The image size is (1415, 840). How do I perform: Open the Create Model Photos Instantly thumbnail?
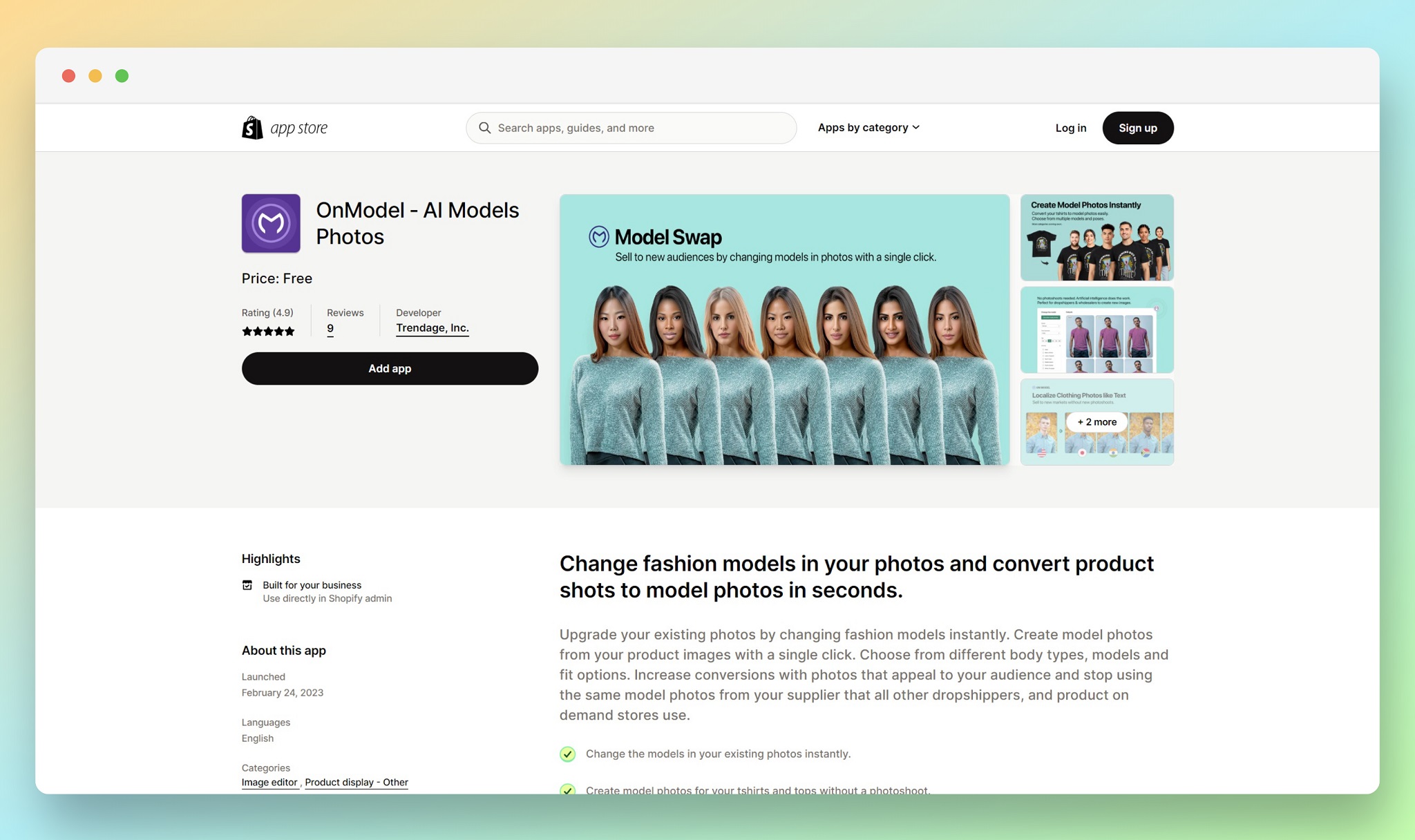click(x=1096, y=237)
